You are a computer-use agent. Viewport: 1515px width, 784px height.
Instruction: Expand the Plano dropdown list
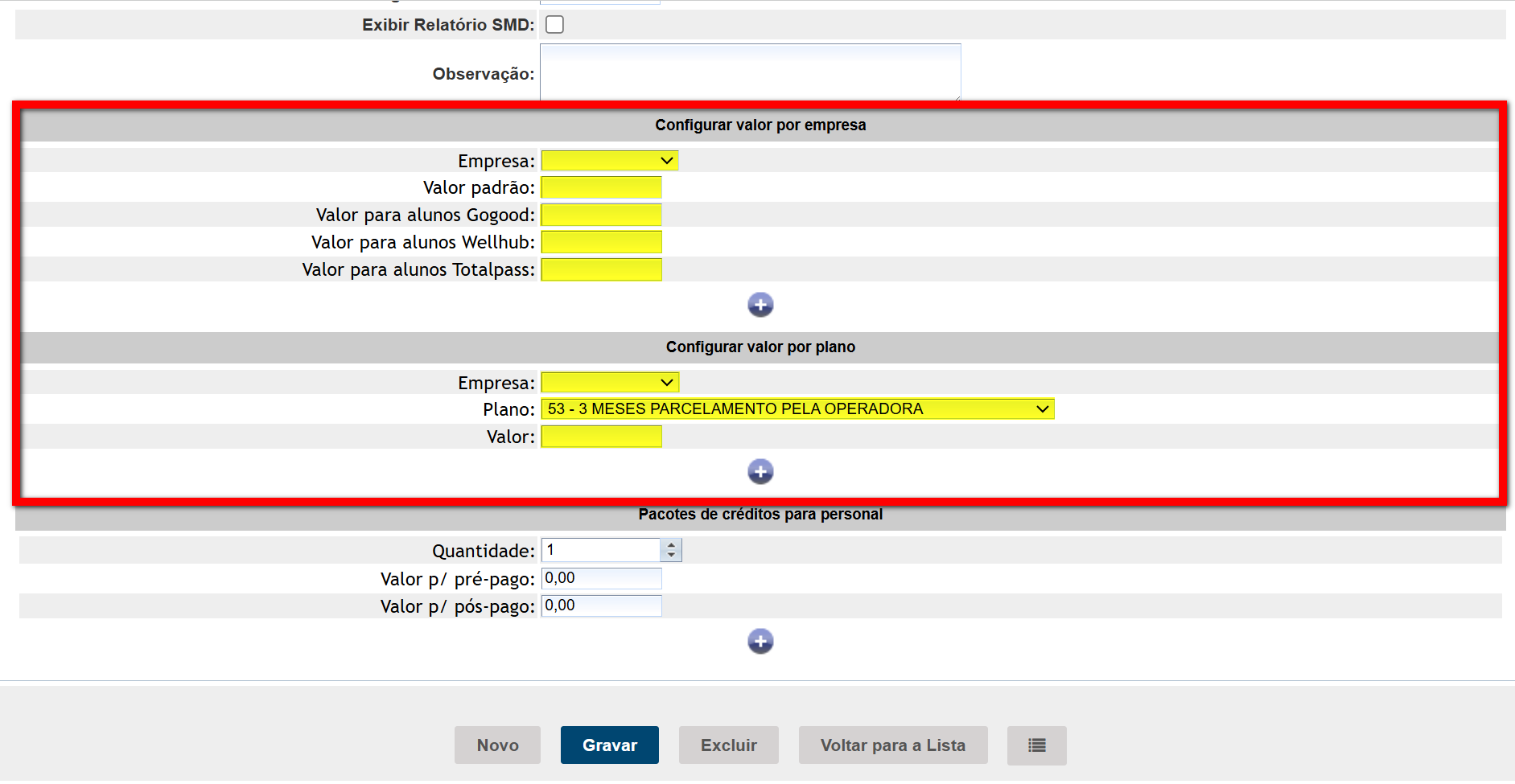(x=797, y=409)
